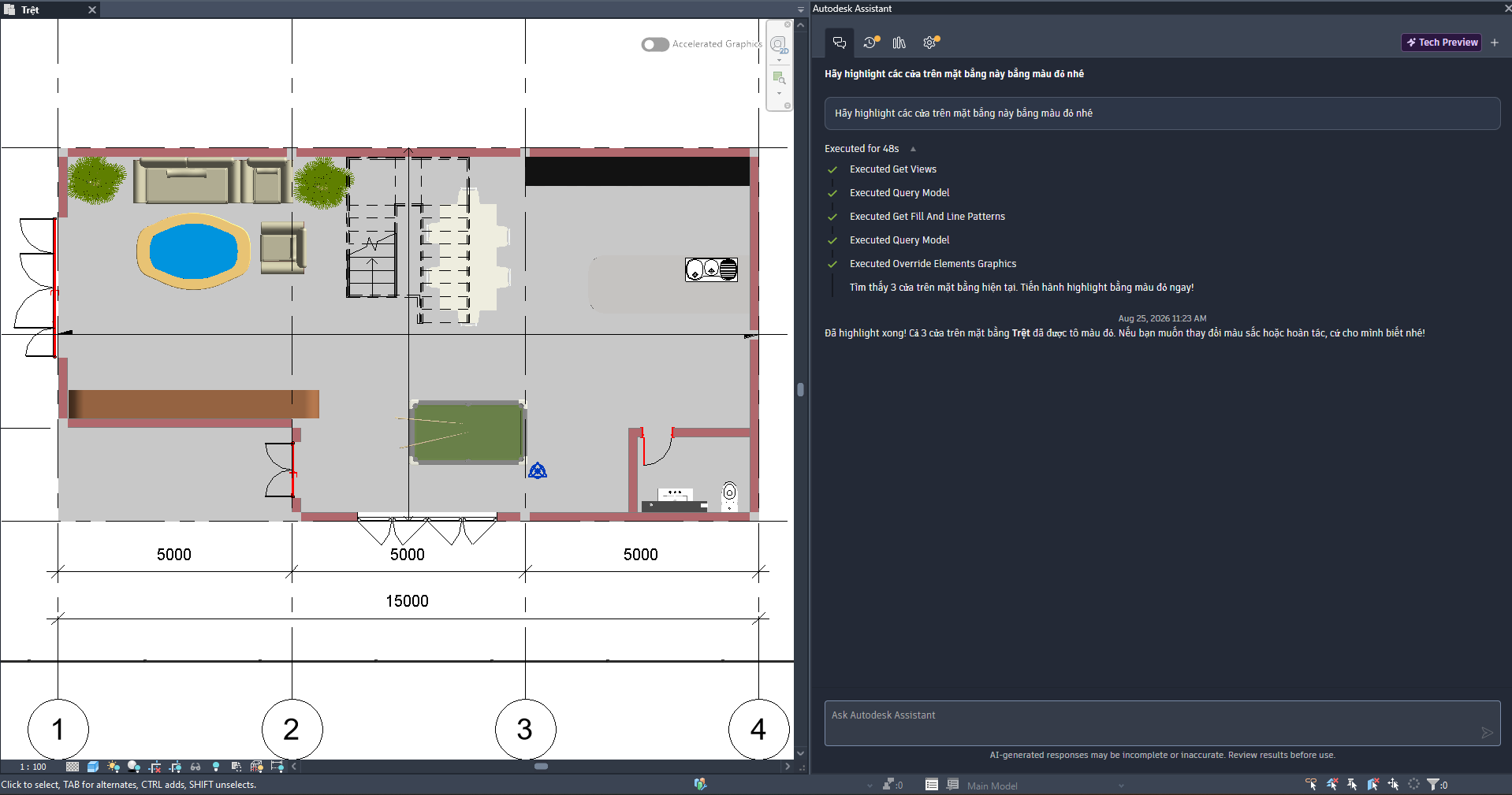1512x795 pixels.
Task: Toggle Select Underlay Elements icon
Action: coord(1332,784)
